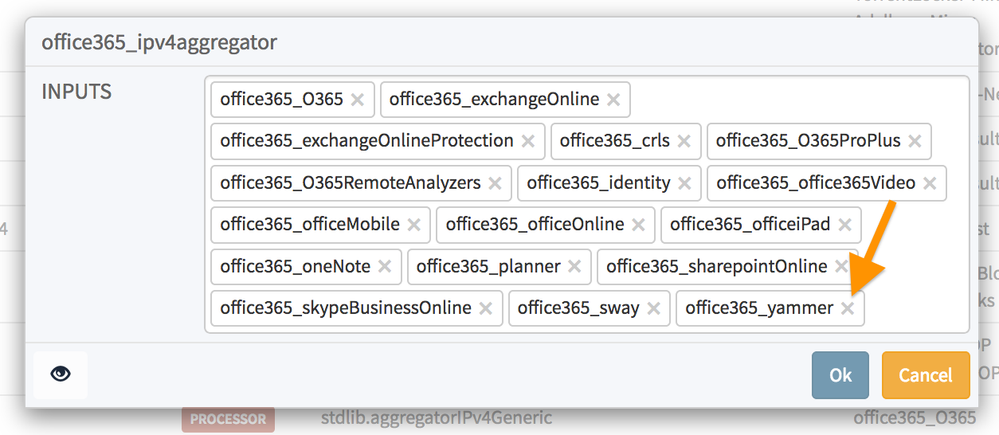Remove the office365_exchangeOnline tag
The image size is (999, 435).
click(x=613, y=100)
